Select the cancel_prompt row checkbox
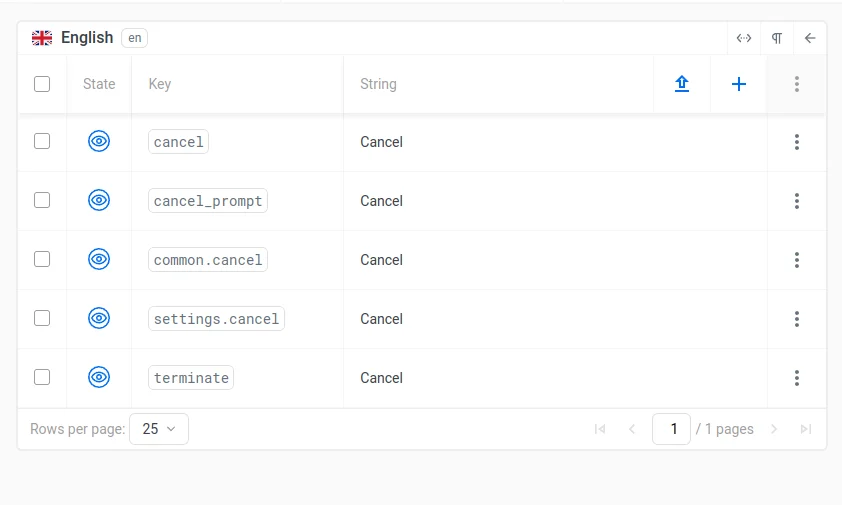The height and width of the screenshot is (505, 842). 42,201
